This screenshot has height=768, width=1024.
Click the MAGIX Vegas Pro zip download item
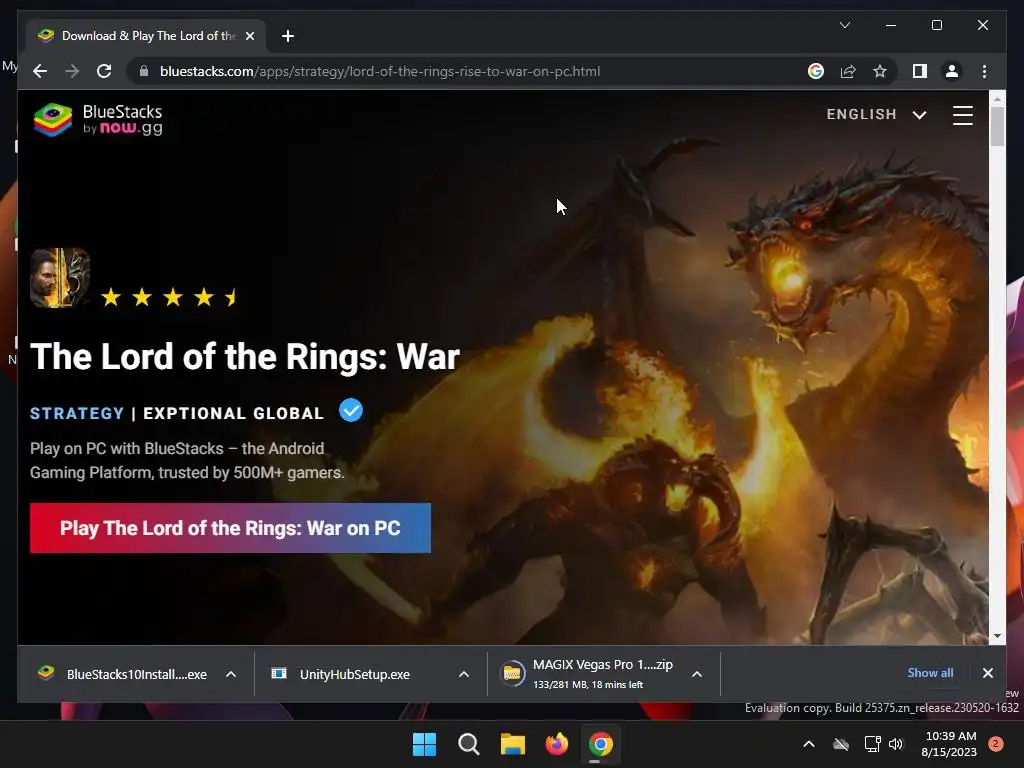(591, 674)
